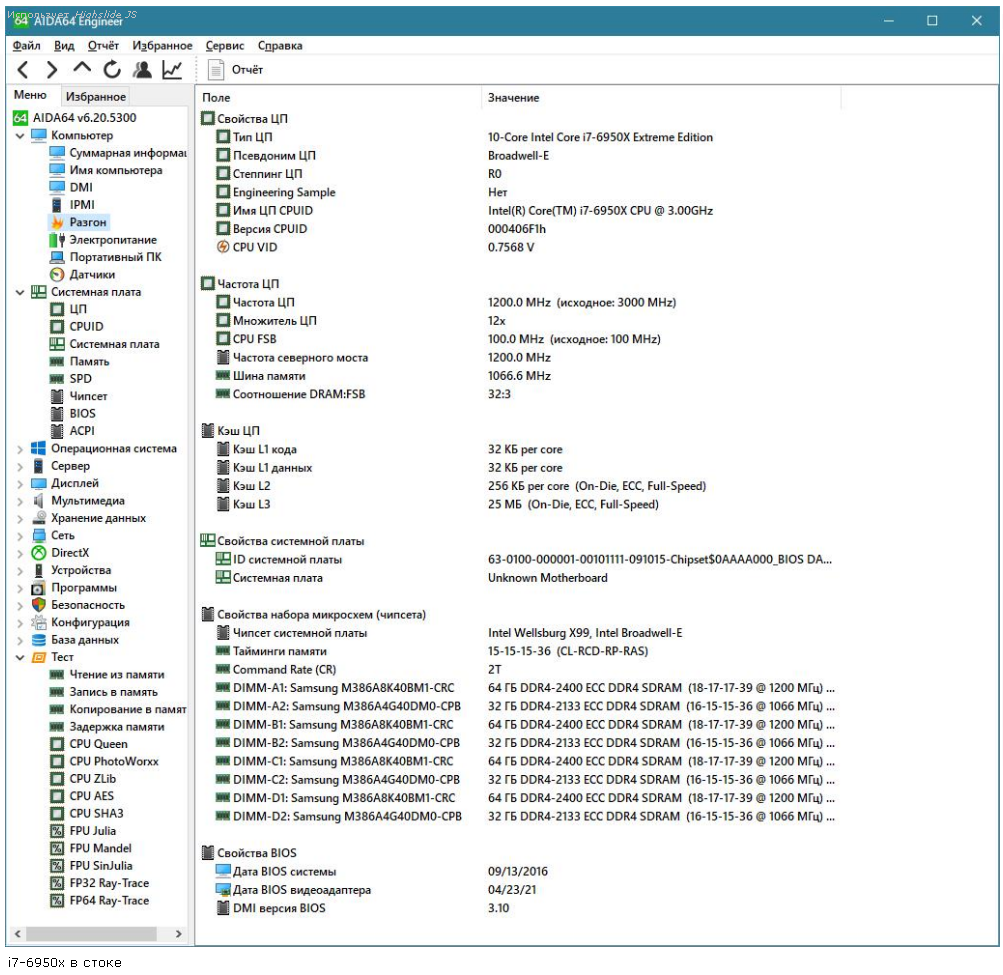Viewport: 1003px width, 975px height.
Task: Select the Датчики sensor item
Action: tap(91, 274)
